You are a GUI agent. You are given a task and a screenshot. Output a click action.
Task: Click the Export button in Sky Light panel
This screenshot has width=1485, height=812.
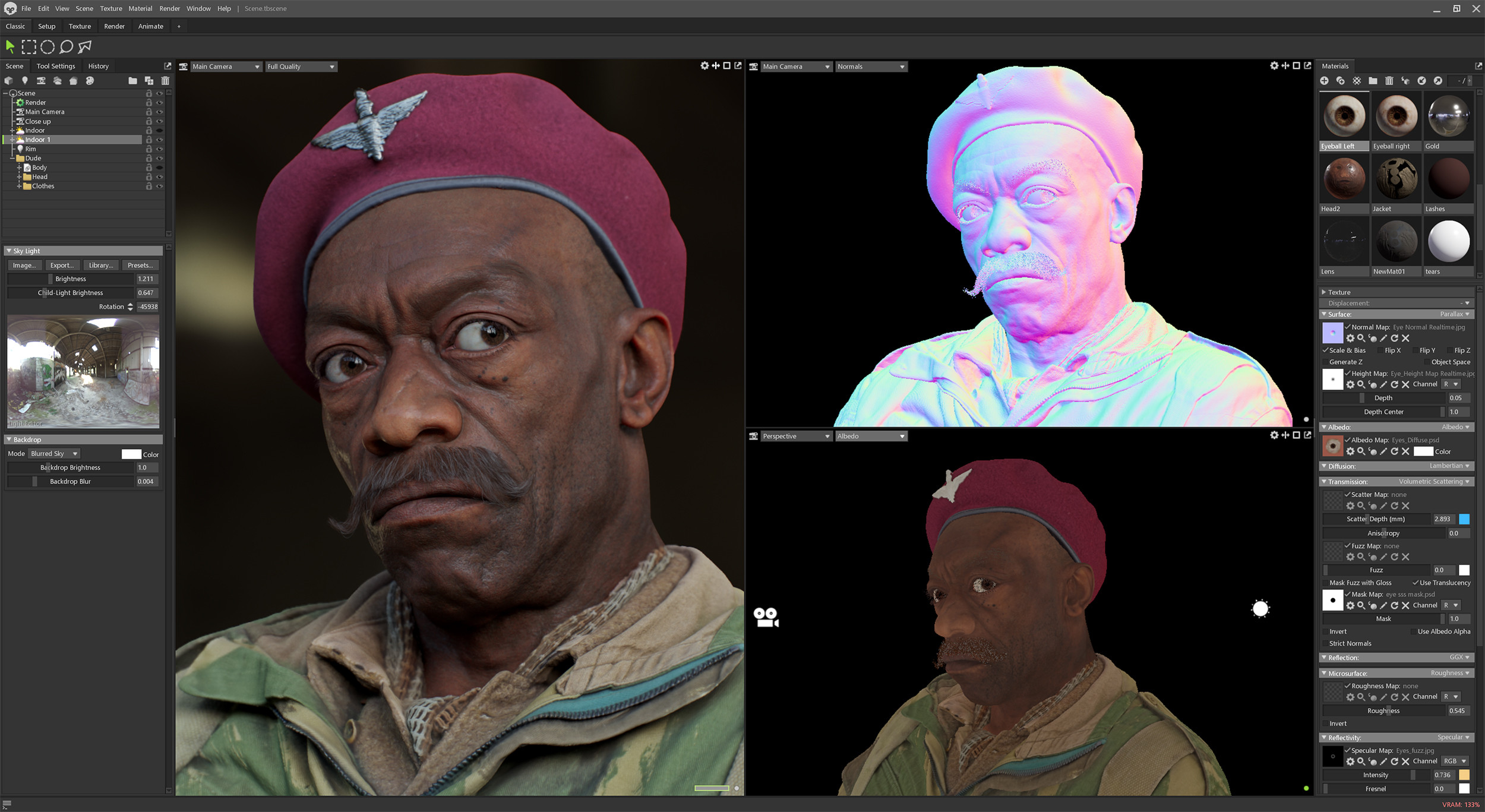pos(62,265)
